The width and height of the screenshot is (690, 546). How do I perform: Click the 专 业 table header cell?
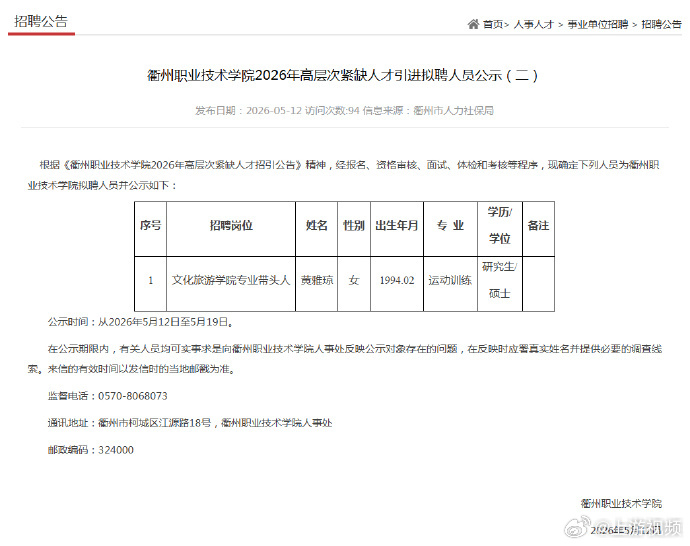(450, 229)
